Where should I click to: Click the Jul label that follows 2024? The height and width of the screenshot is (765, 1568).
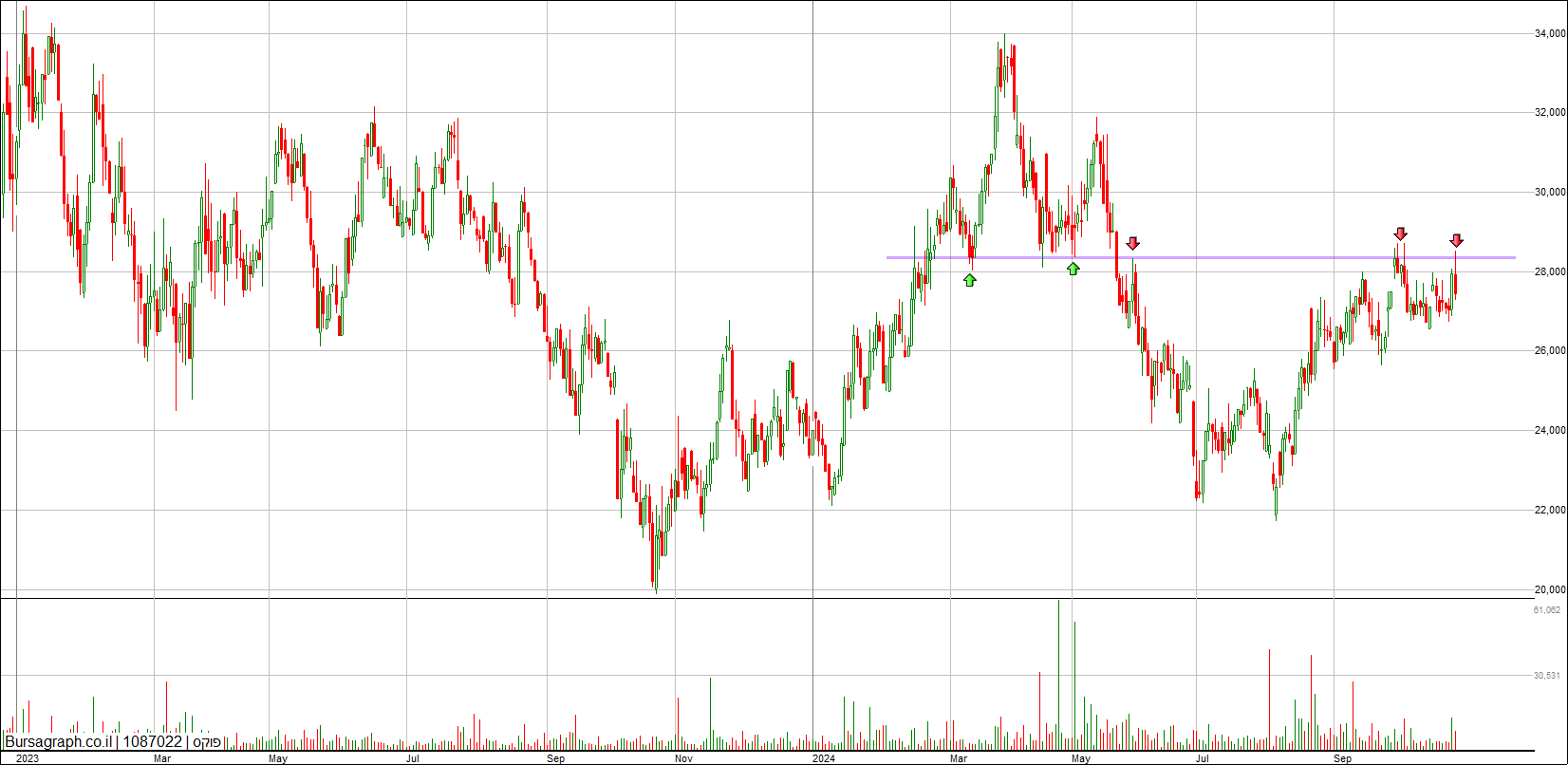coord(1203,758)
